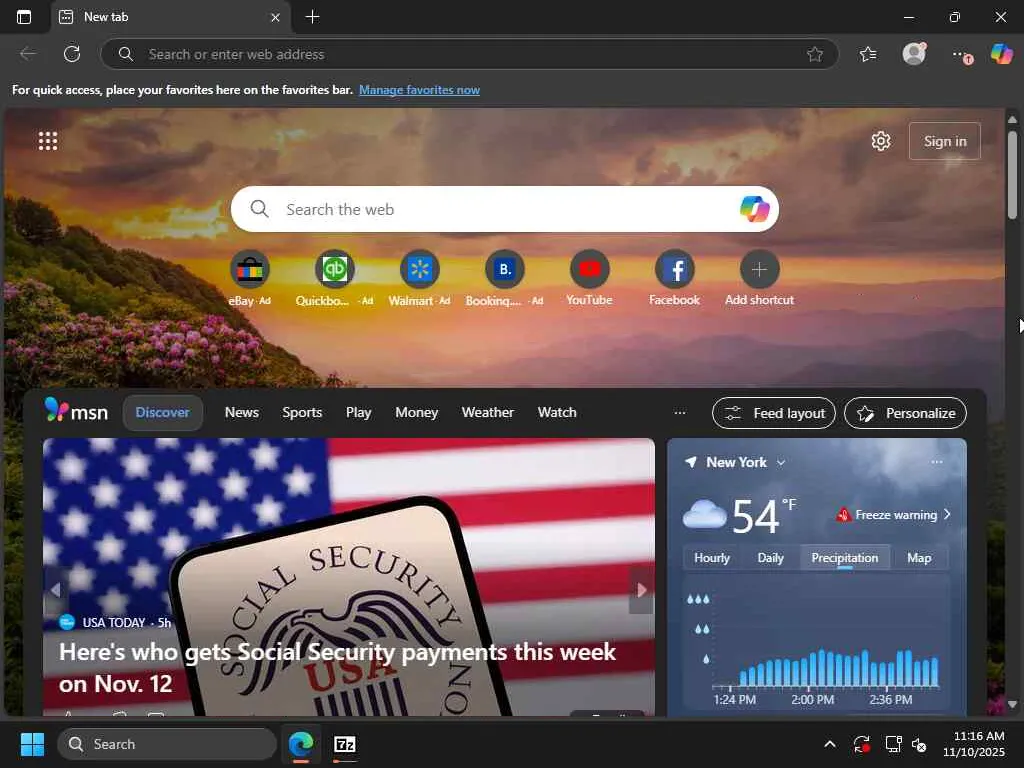Screen dimensions: 1024x768
Task: Expand the New York location dropdown
Action: (781, 462)
